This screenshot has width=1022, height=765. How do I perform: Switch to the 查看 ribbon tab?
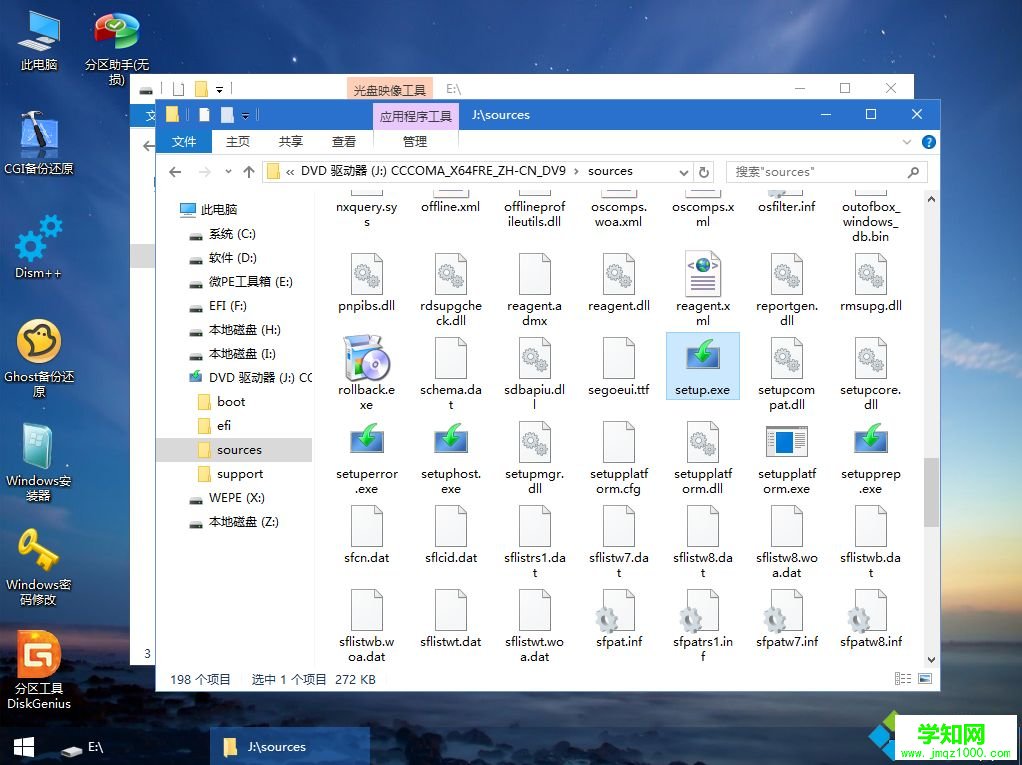pos(344,141)
